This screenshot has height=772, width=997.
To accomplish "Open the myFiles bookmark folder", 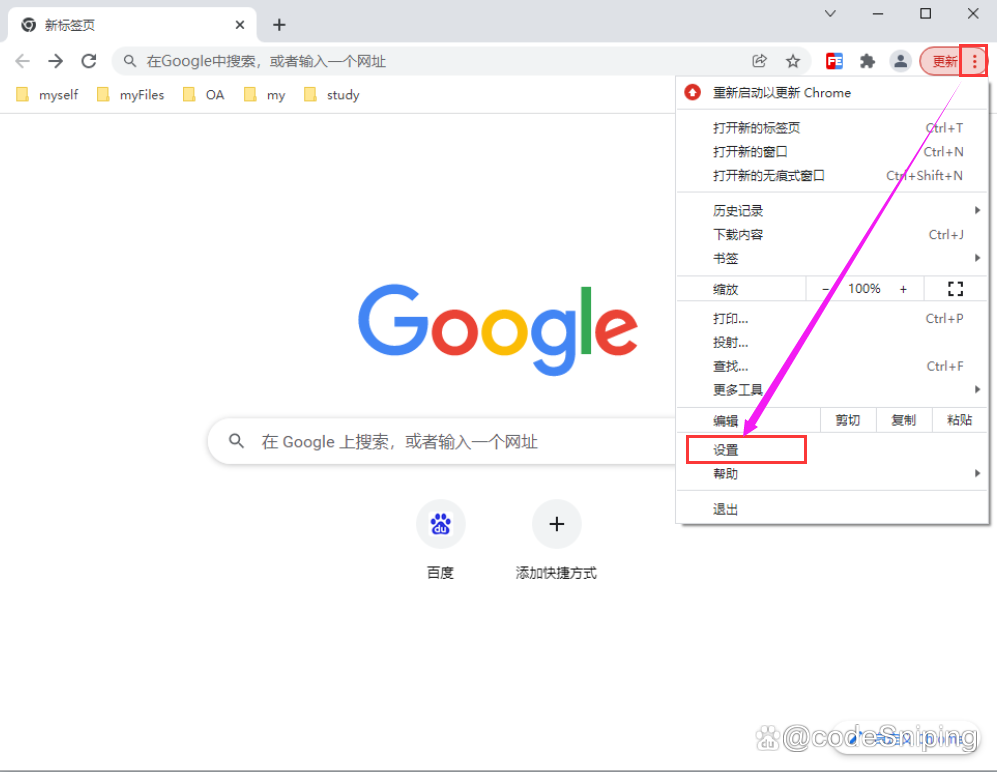I will coord(131,95).
